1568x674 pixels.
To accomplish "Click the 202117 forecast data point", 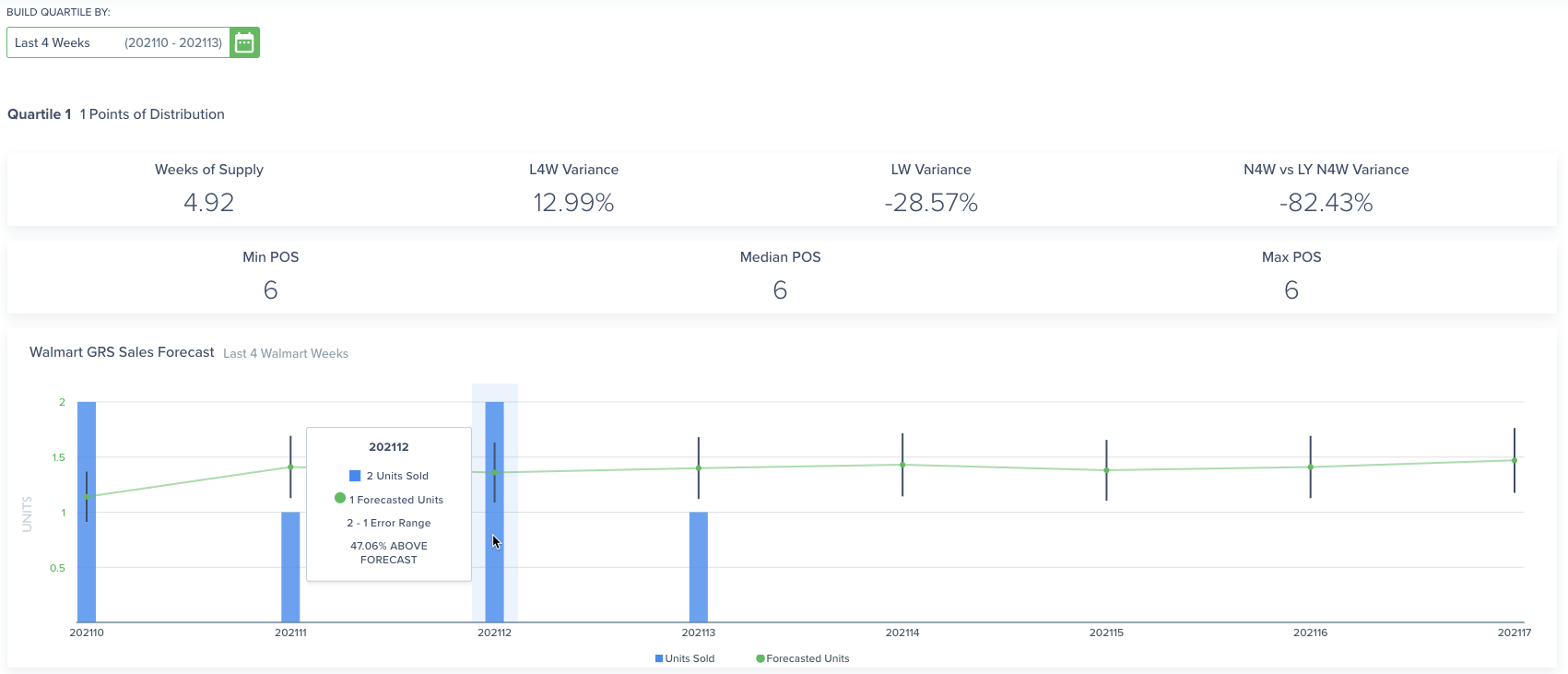I will click(1515, 460).
